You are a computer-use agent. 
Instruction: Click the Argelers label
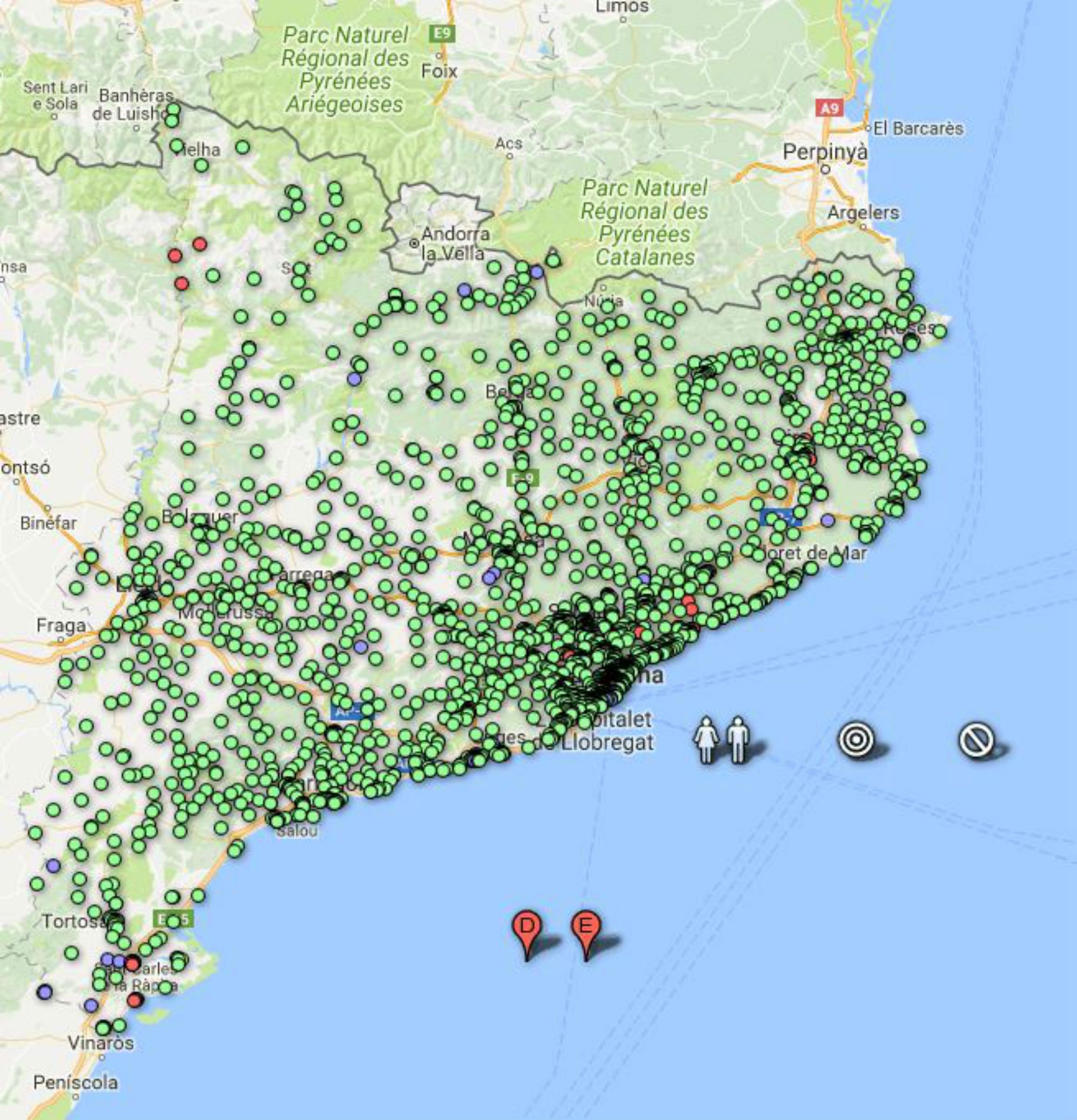pos(863,213)
